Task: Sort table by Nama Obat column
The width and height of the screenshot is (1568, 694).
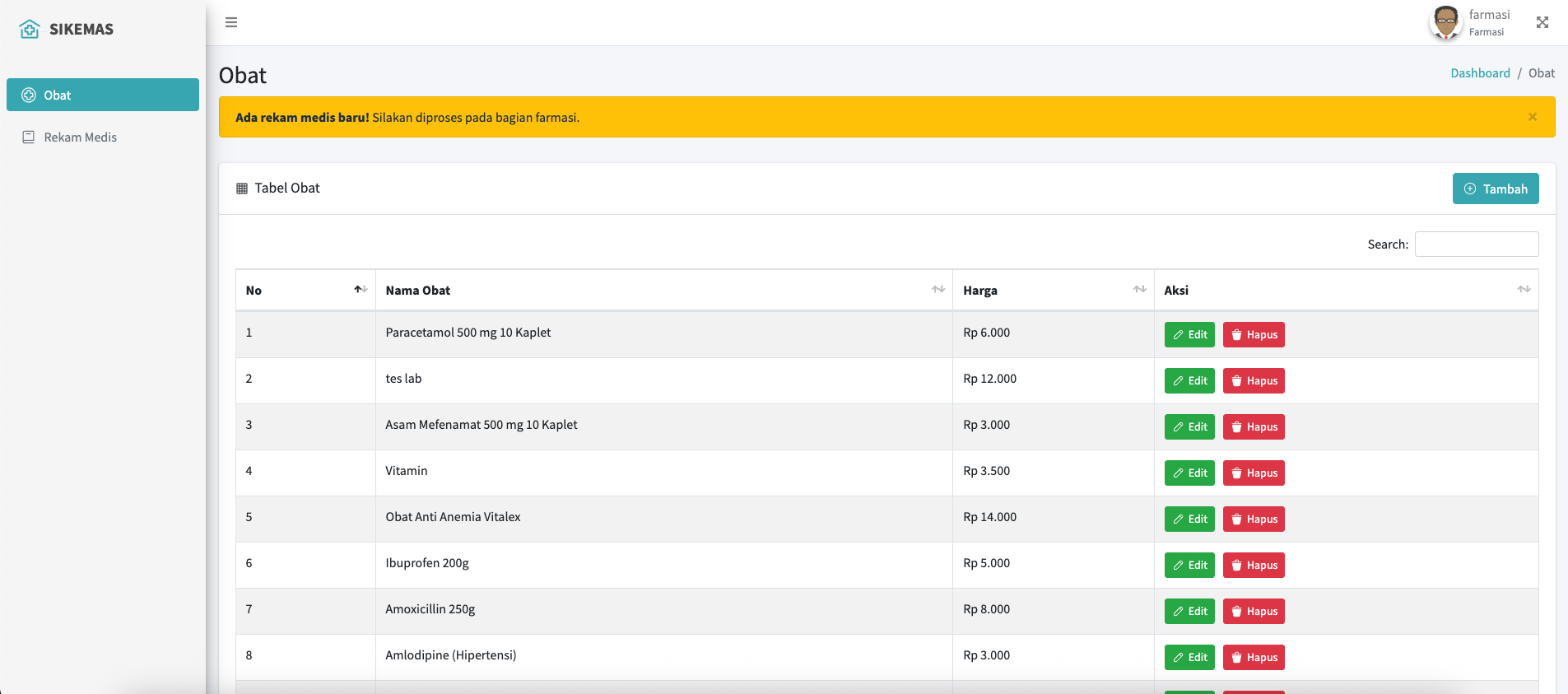Action: point(663,290)
